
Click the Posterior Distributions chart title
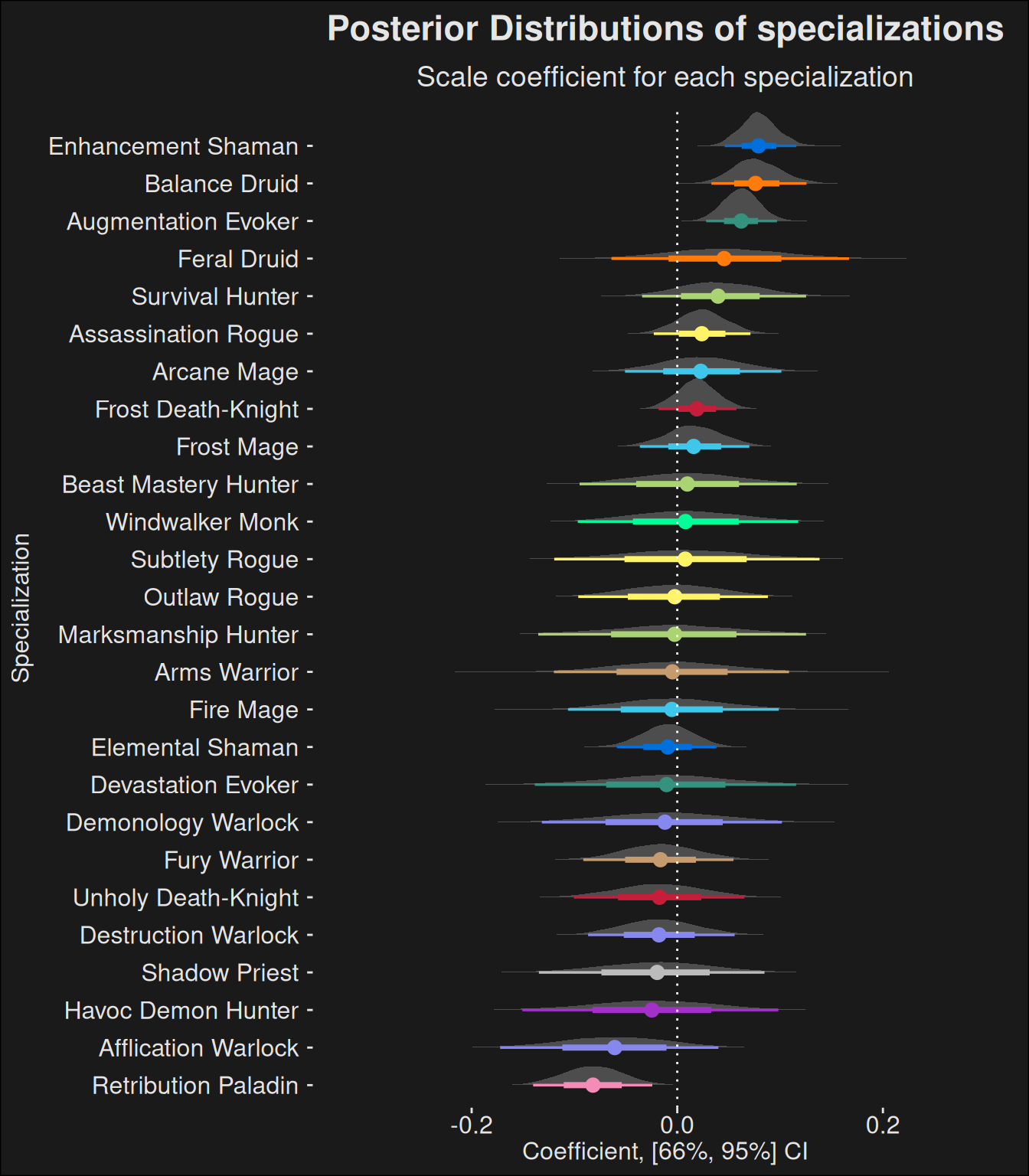click(665, 29)
